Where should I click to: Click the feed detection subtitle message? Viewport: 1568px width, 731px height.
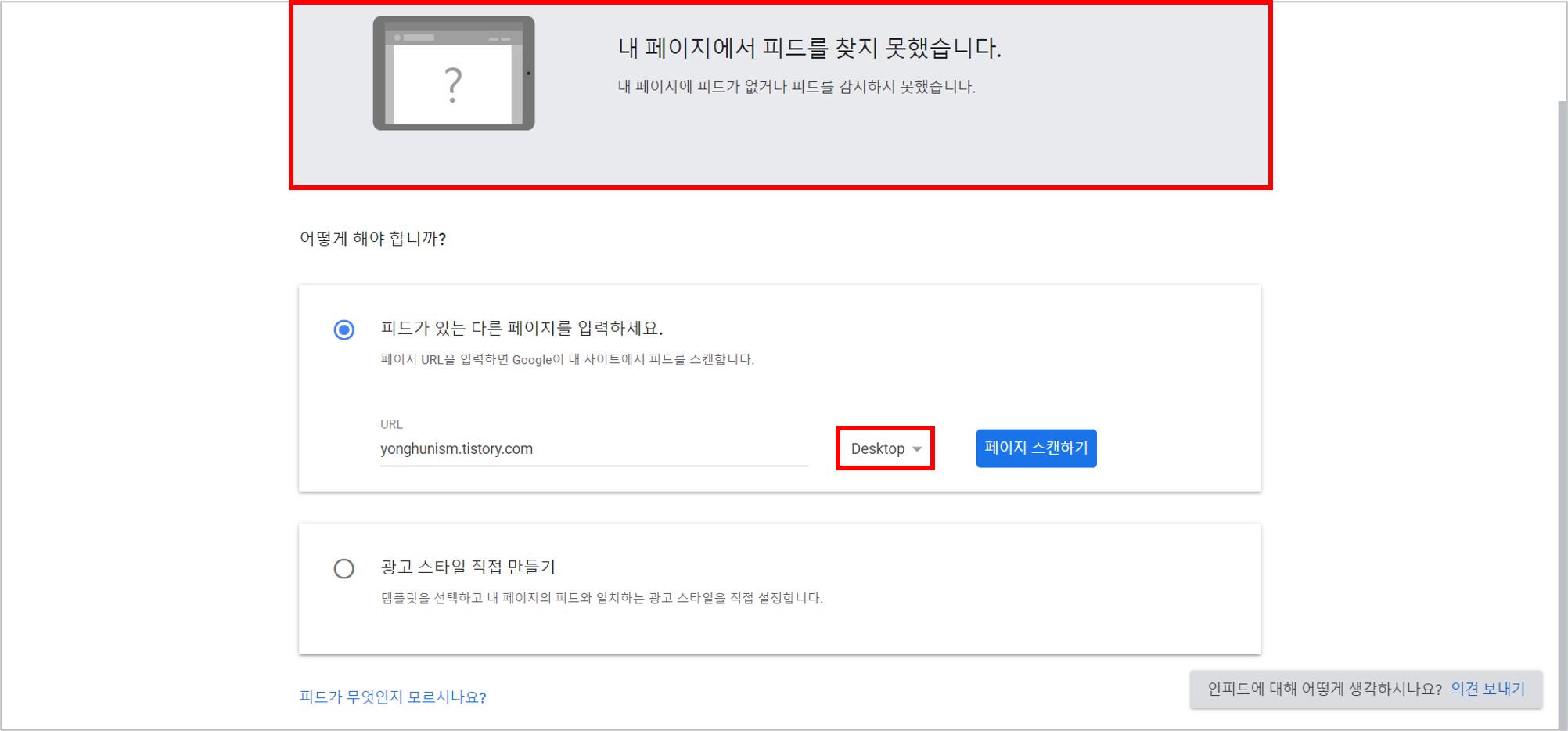coord(795,86)
